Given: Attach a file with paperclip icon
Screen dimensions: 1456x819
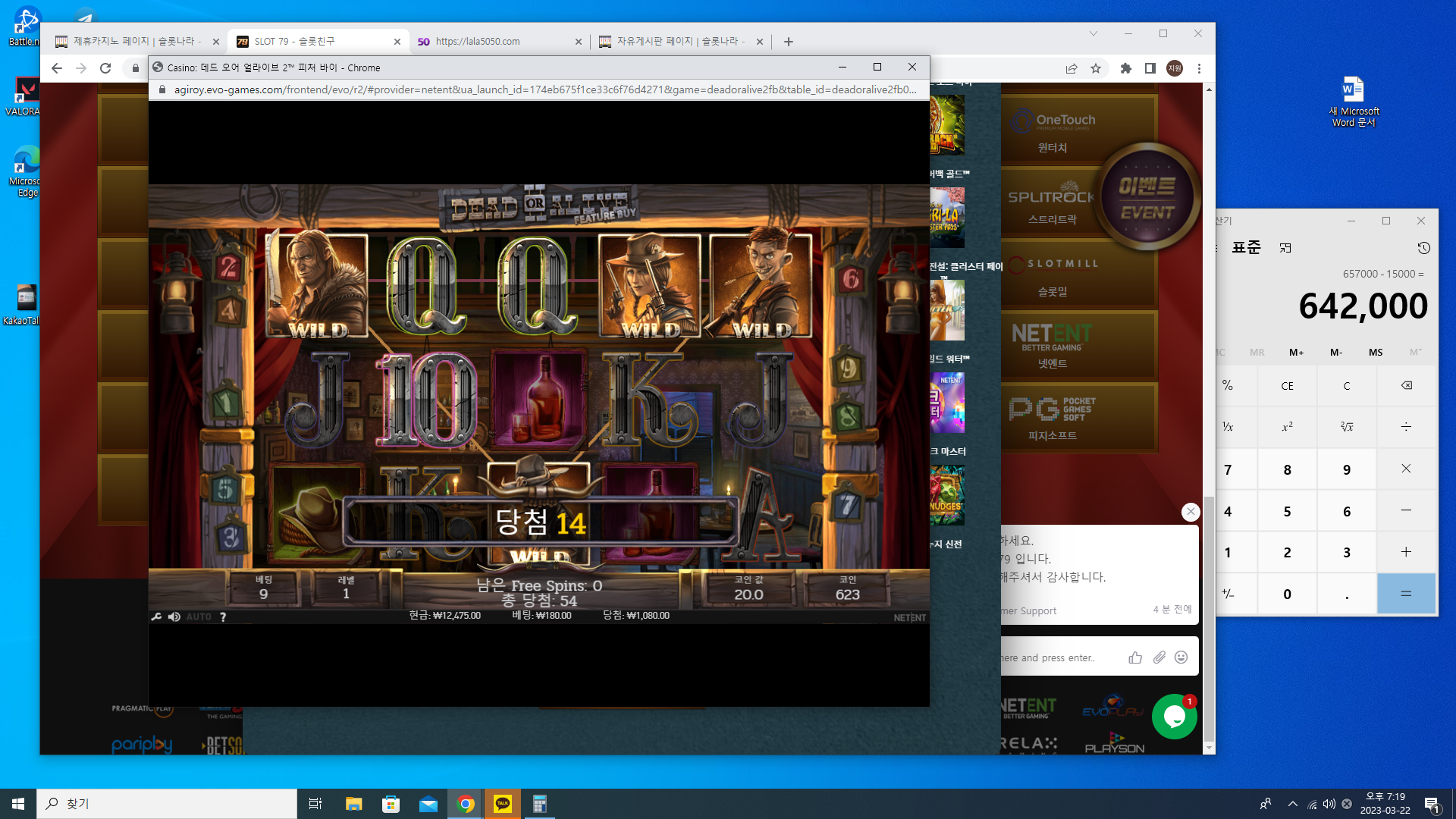Looking at the screenshot, I should (x=1159, y=657).
